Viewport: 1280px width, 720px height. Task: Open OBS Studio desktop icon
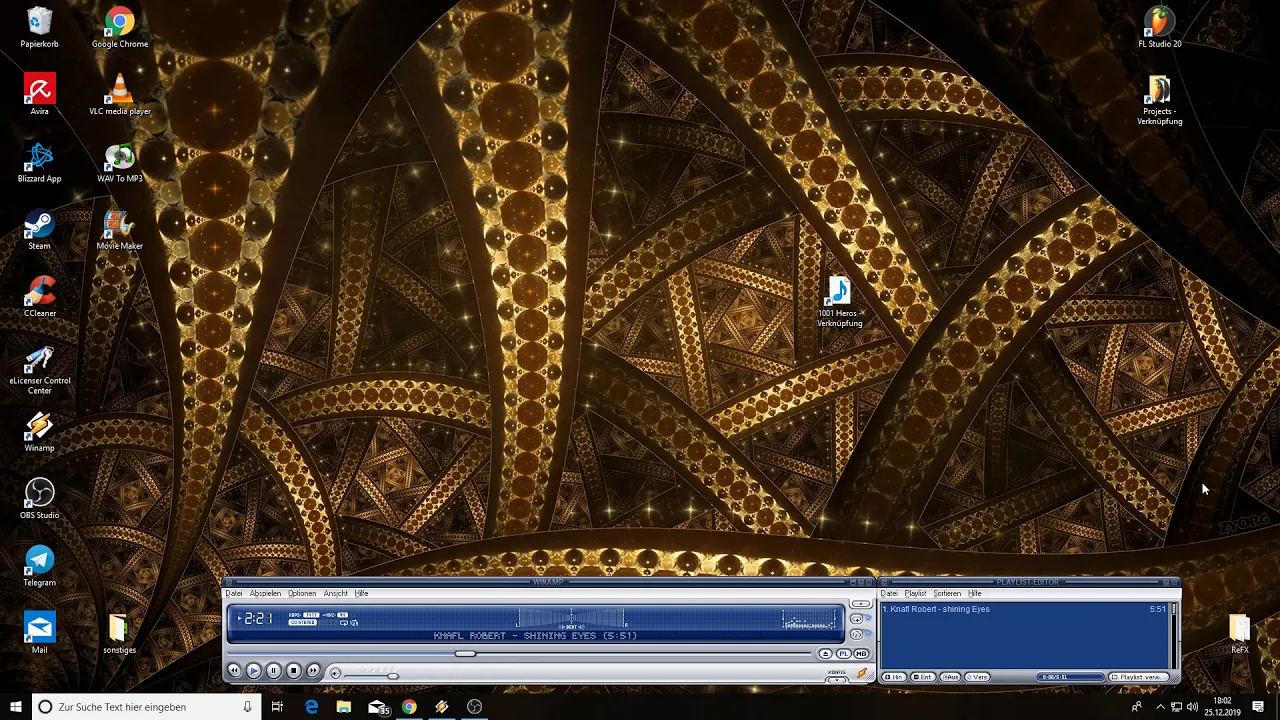pos(40,498)
